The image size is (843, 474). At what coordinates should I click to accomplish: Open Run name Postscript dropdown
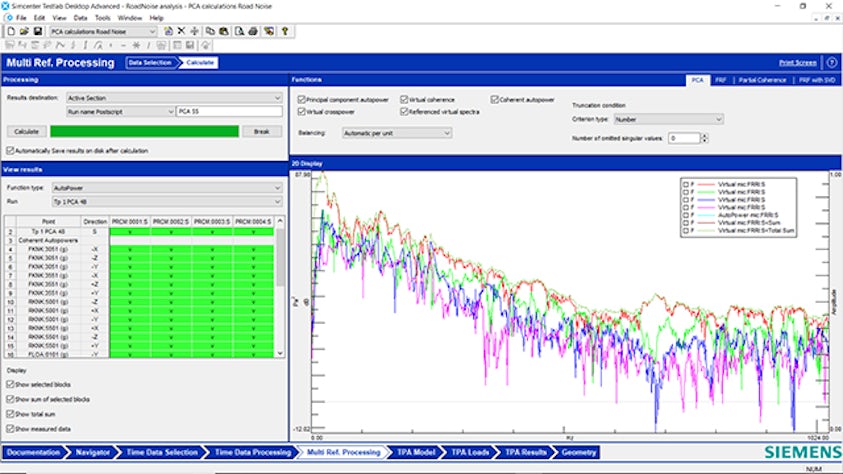[120, 112]
